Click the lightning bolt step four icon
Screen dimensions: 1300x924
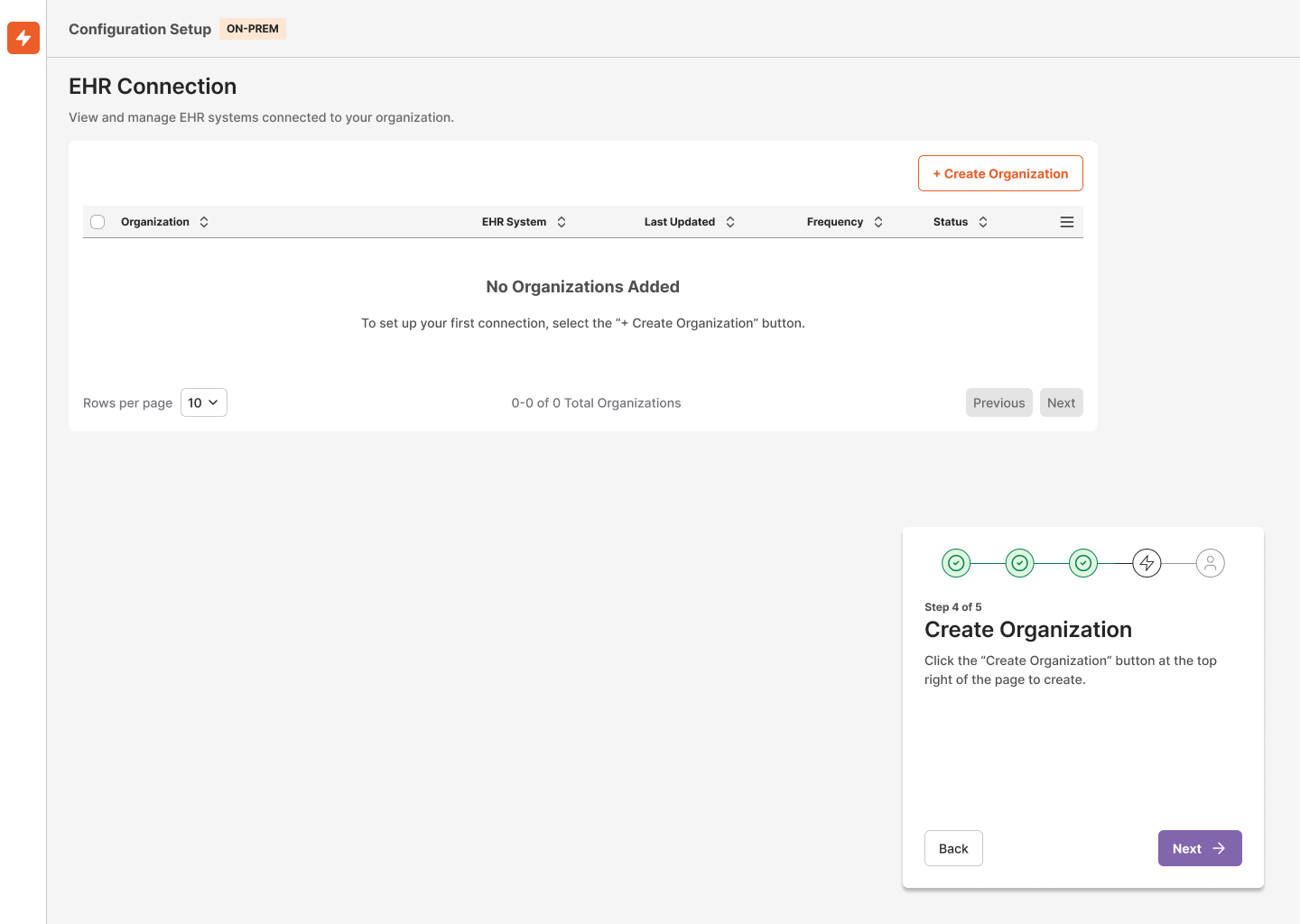1147,562
